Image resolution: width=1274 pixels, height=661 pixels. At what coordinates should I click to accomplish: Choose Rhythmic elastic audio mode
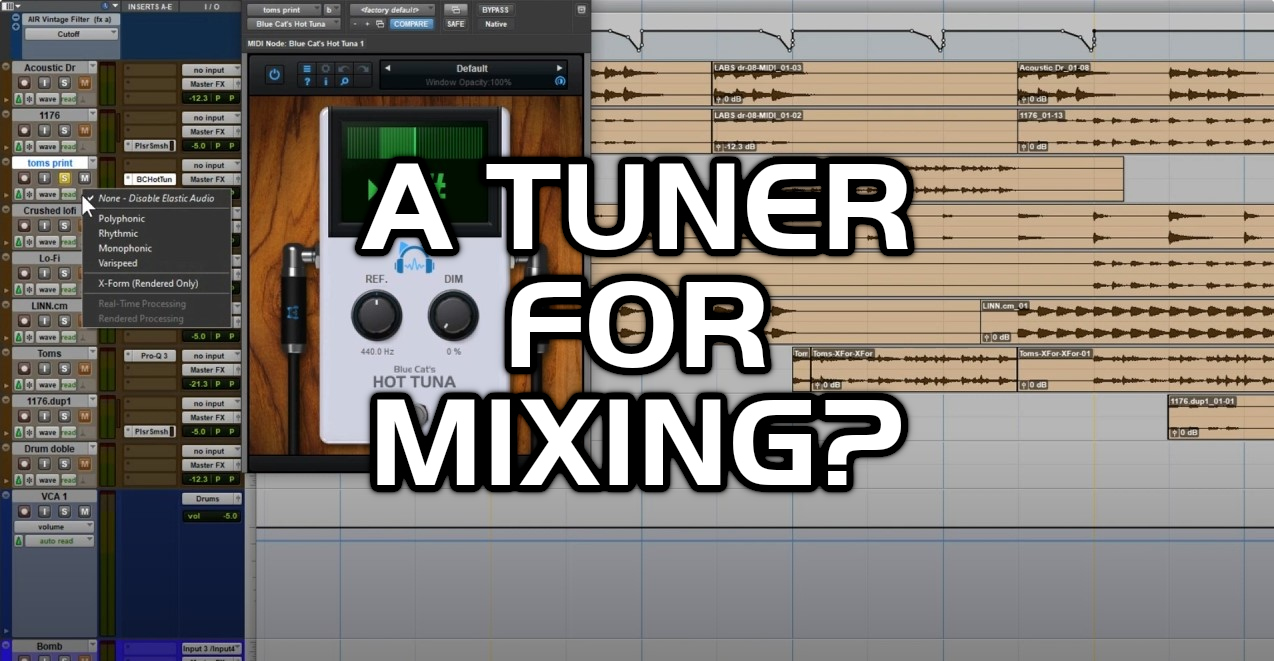coord(118,233)
